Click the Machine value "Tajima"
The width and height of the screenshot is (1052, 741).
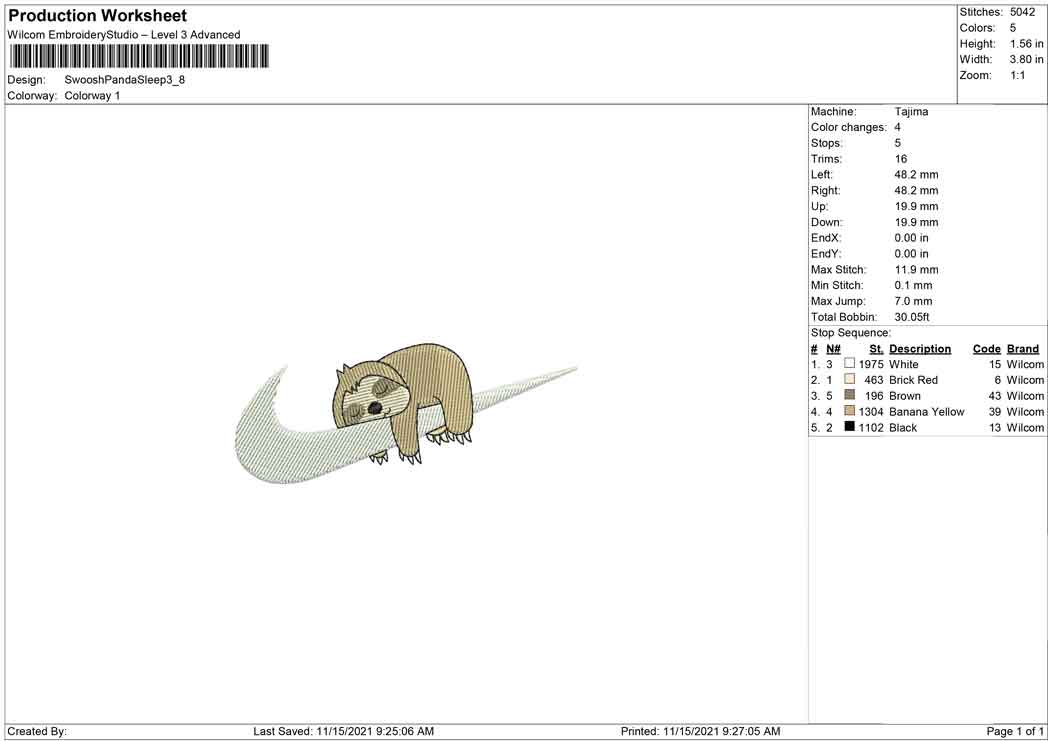click(911, 111)
